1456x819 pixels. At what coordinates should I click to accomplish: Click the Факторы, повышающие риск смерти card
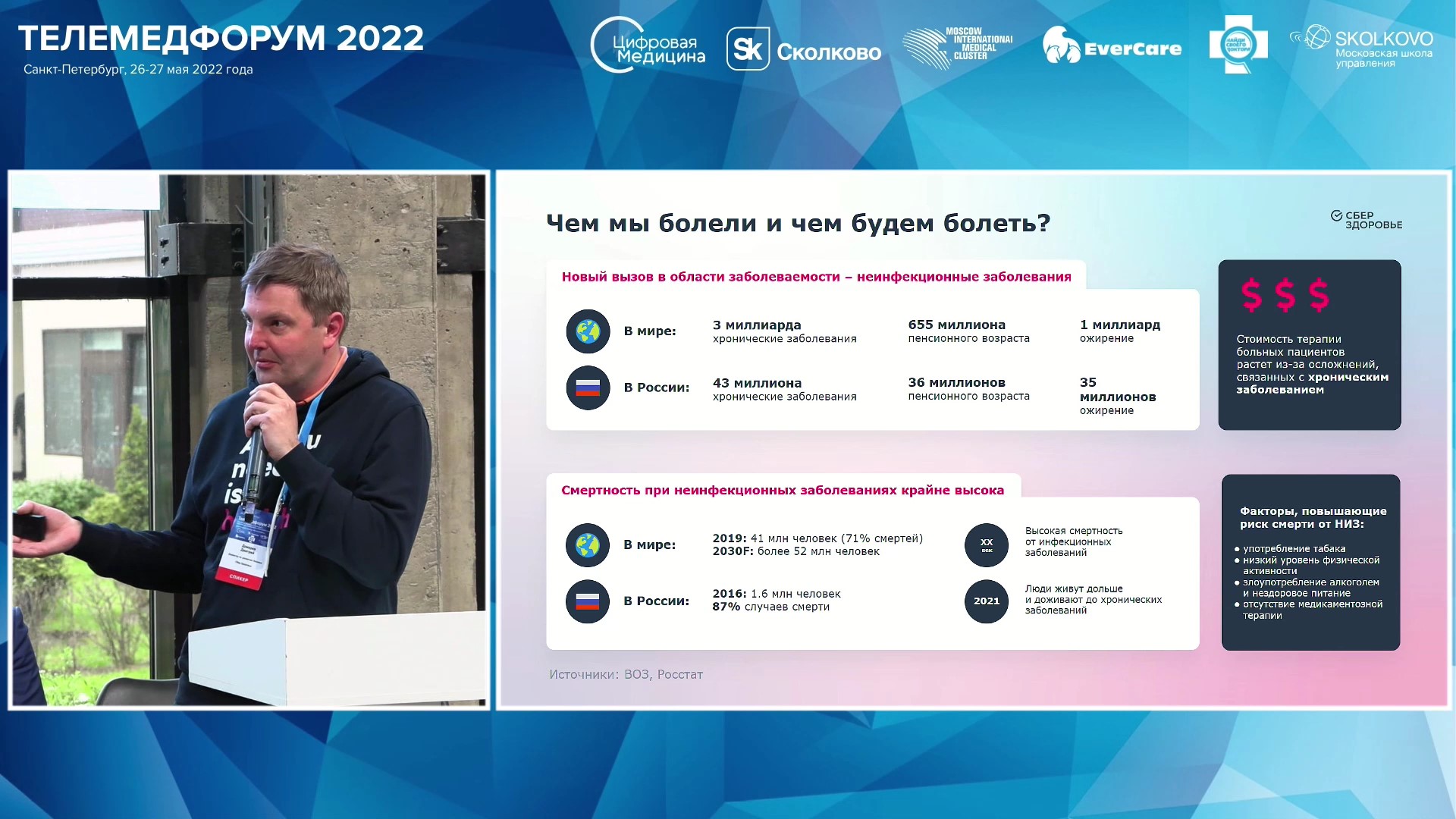pos(1310,562)
